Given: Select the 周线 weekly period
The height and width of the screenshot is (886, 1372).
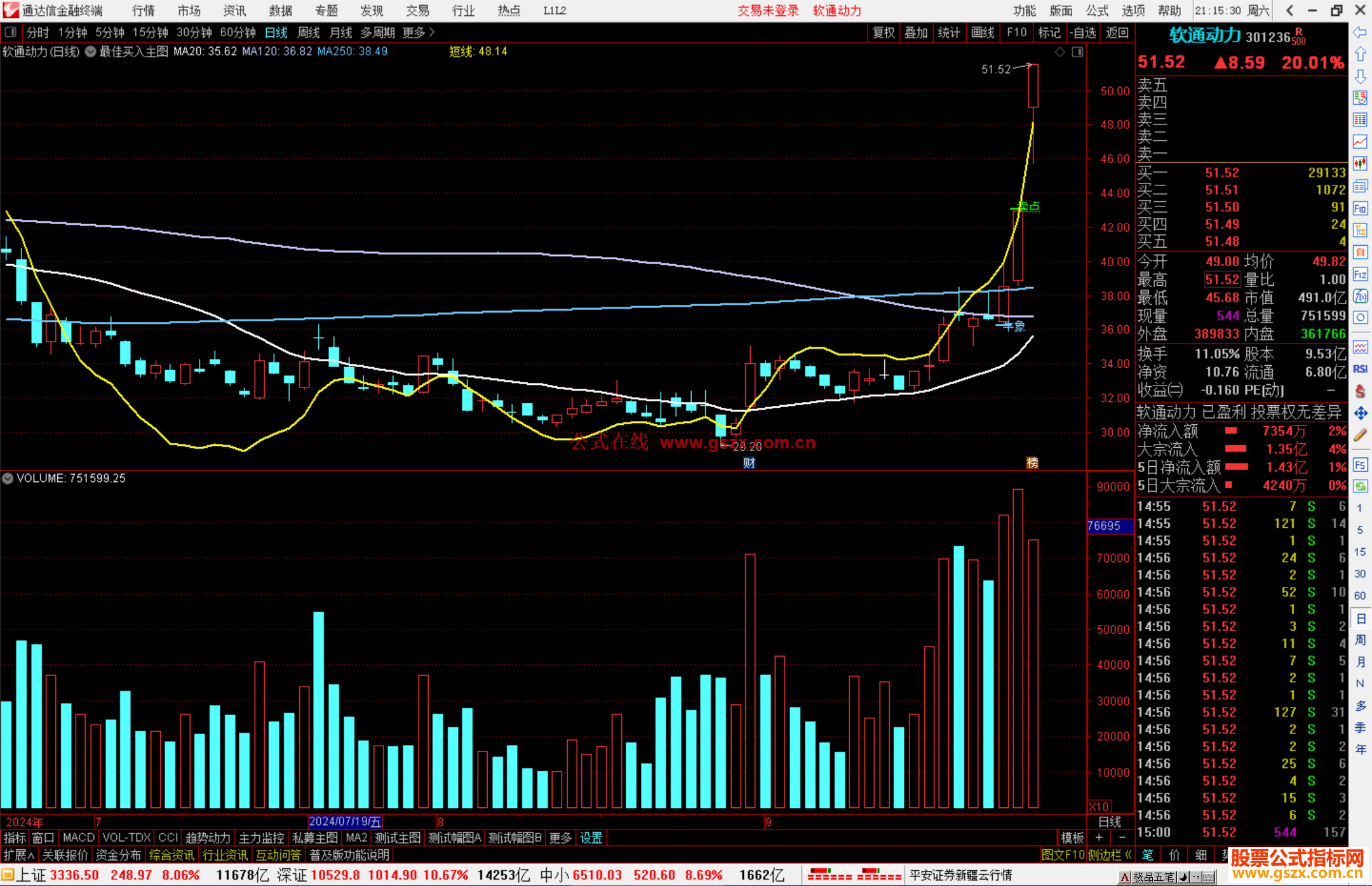Looking at the screenshot, I should click(309, 32).
